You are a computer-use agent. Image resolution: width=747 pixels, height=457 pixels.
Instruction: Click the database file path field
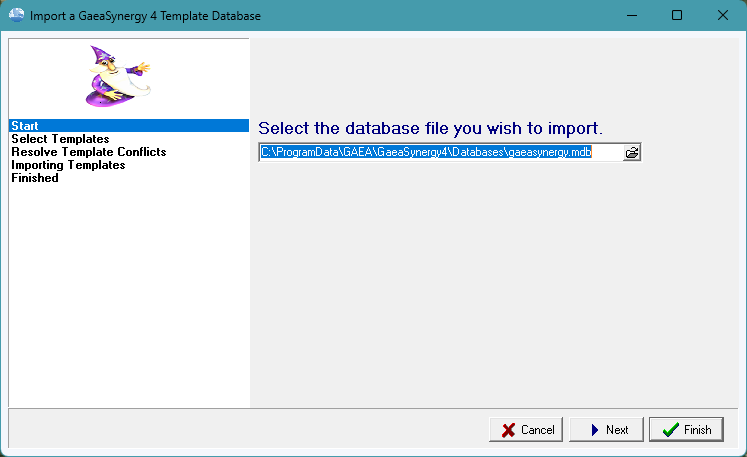(x=440, y=153)
